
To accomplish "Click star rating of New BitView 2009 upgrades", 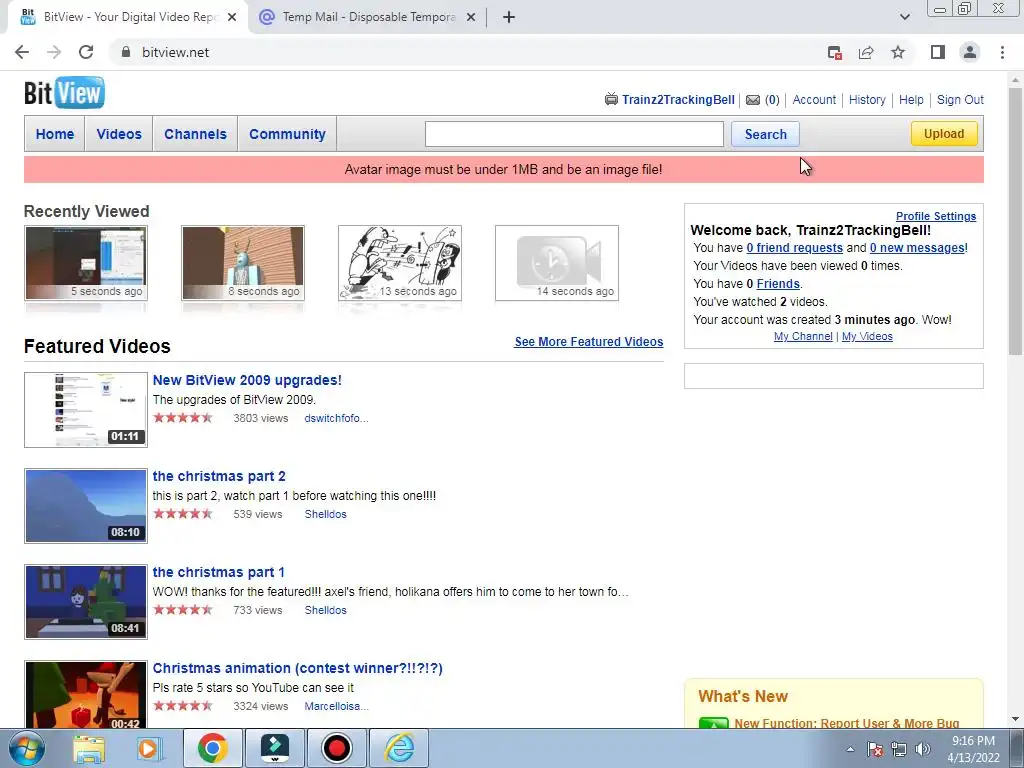I will click(x=183, y=417).
